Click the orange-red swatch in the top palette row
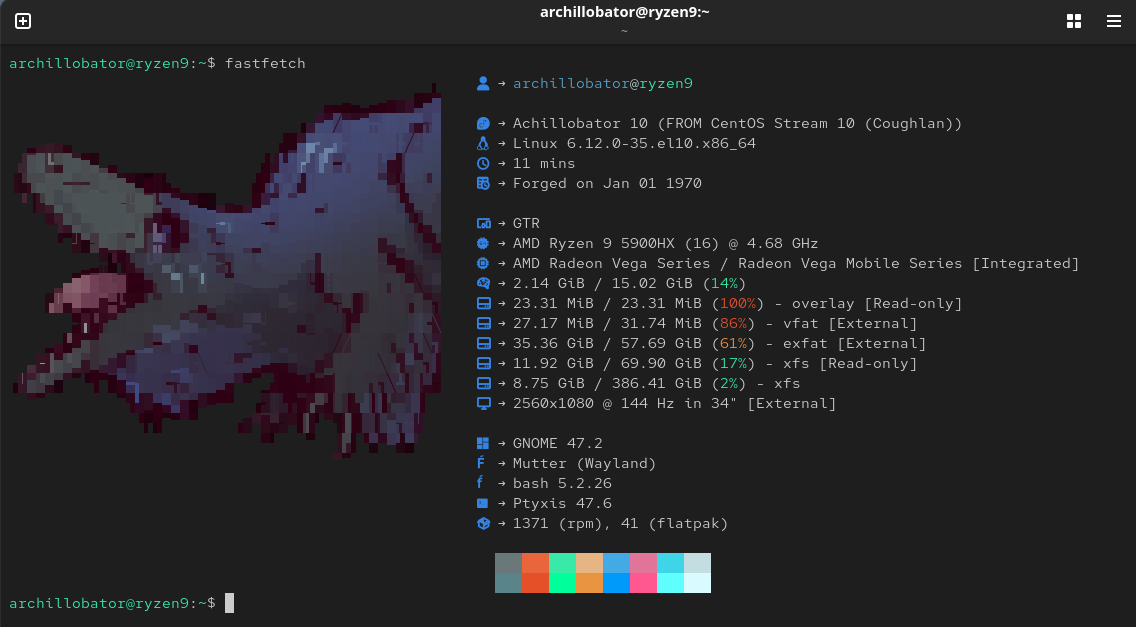This screenshot has height=627, width=1136. point(535,563)
